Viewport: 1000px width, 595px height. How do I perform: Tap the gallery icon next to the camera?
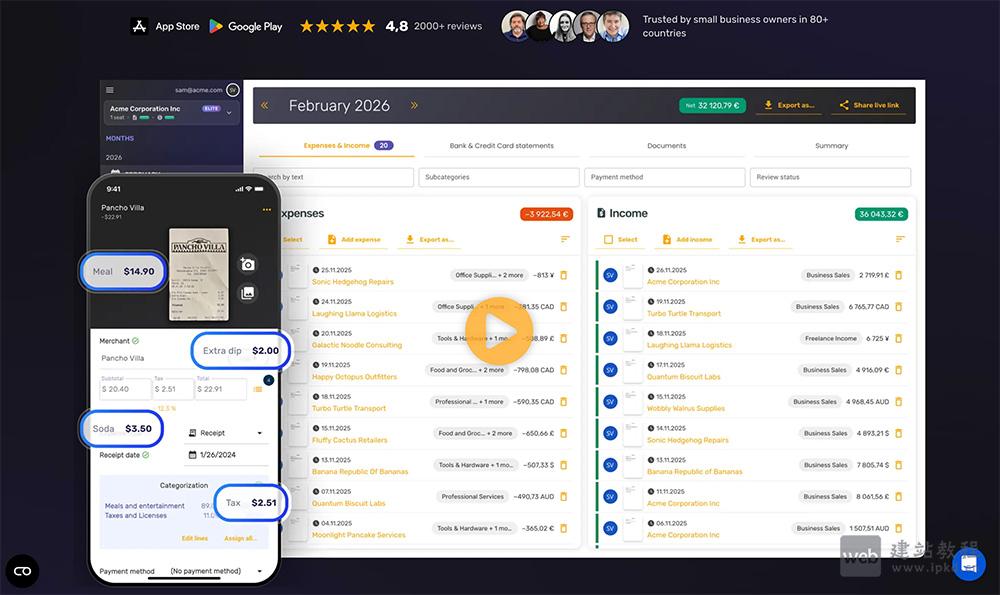(x=249, y=292)
